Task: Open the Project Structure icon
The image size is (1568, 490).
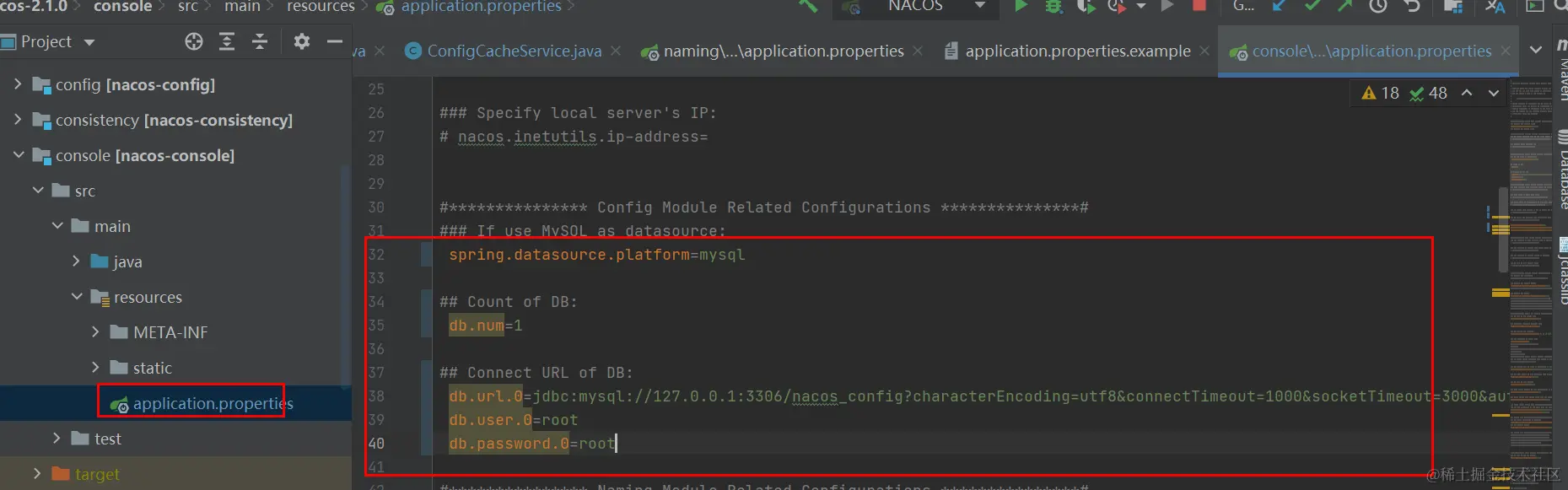Action: click(1453, 6)
